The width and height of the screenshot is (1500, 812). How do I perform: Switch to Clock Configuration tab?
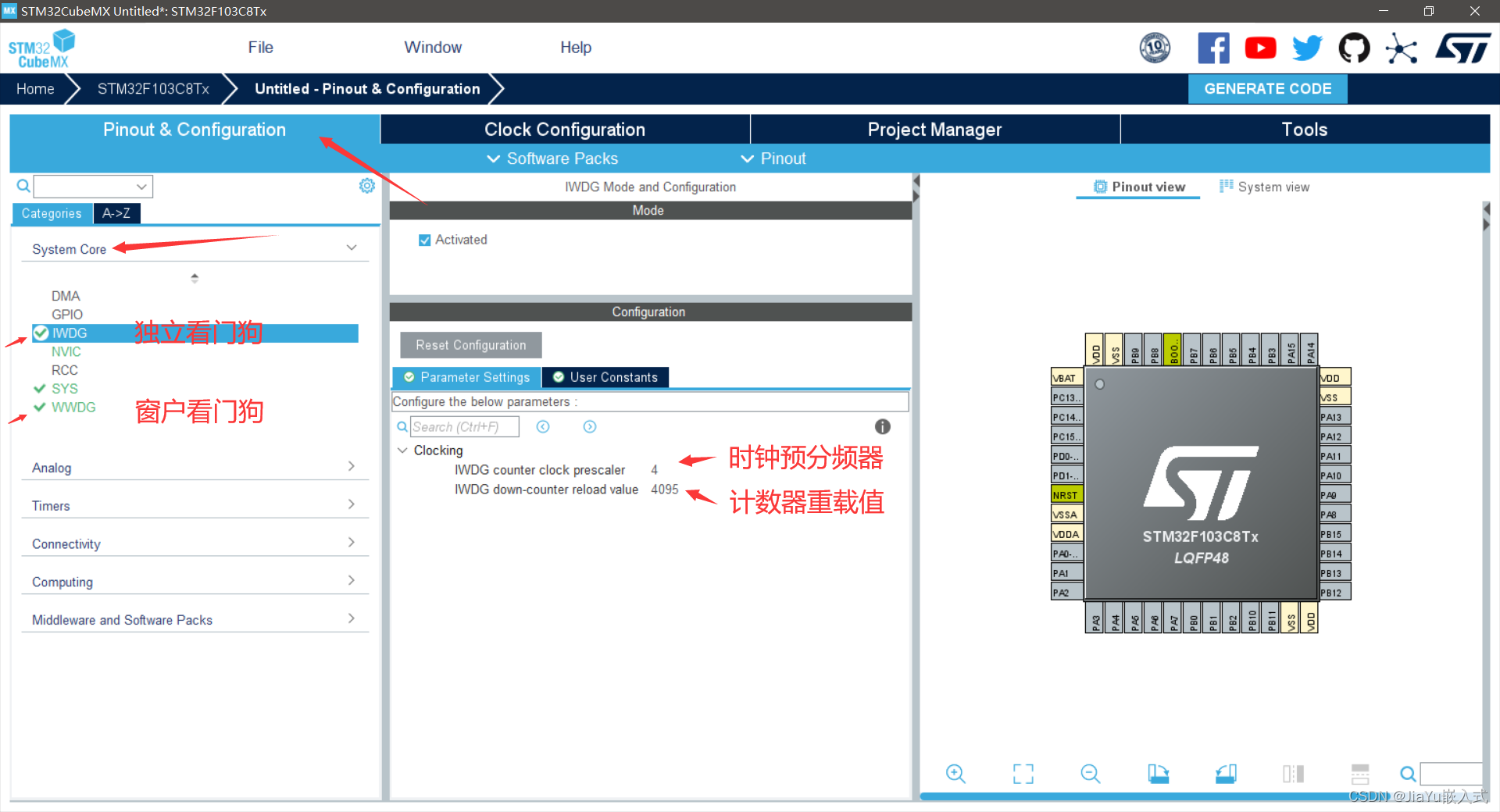pyautogui.click(x=565, y=130)
